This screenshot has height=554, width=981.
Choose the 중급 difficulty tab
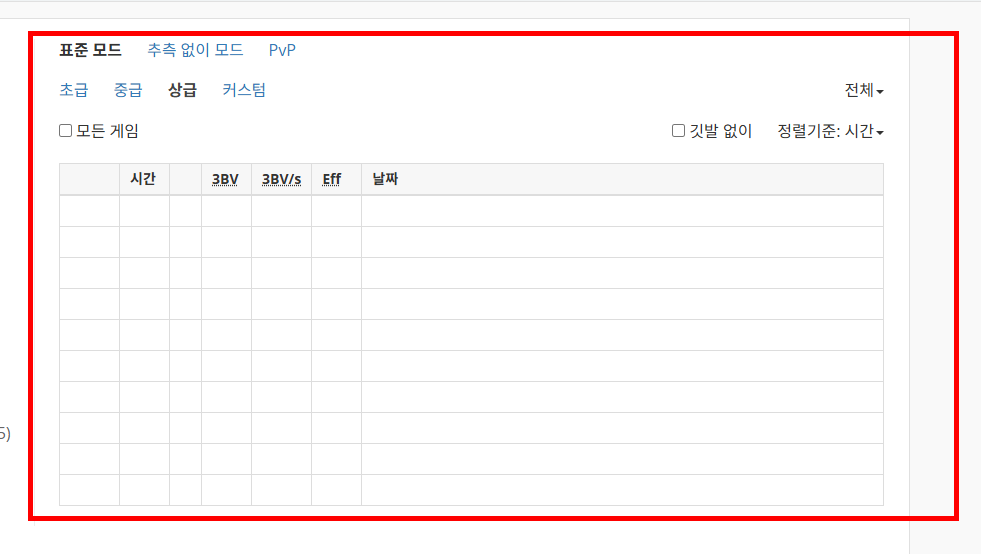click(128, 90)
